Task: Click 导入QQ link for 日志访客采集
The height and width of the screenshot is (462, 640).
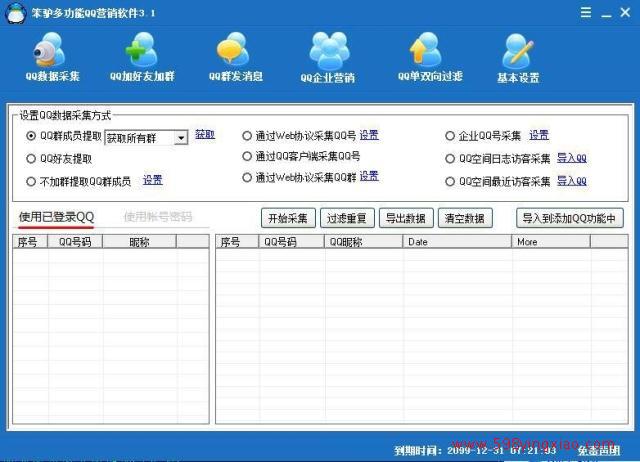Action: [x=572, y=158]
